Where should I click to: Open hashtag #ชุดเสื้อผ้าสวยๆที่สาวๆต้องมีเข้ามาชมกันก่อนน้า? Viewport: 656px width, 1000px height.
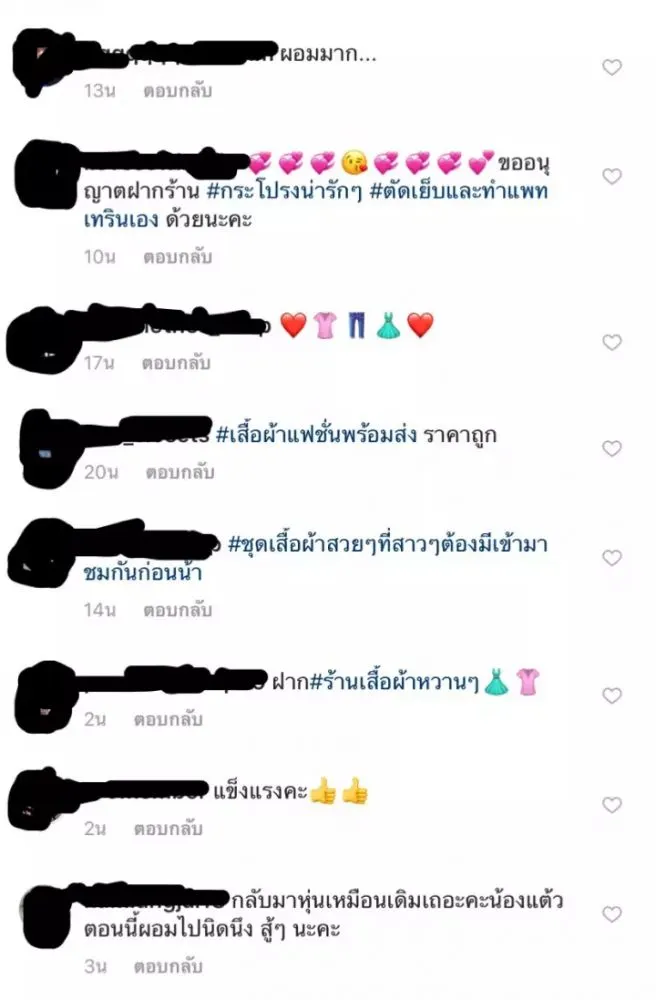pos(316,558)
